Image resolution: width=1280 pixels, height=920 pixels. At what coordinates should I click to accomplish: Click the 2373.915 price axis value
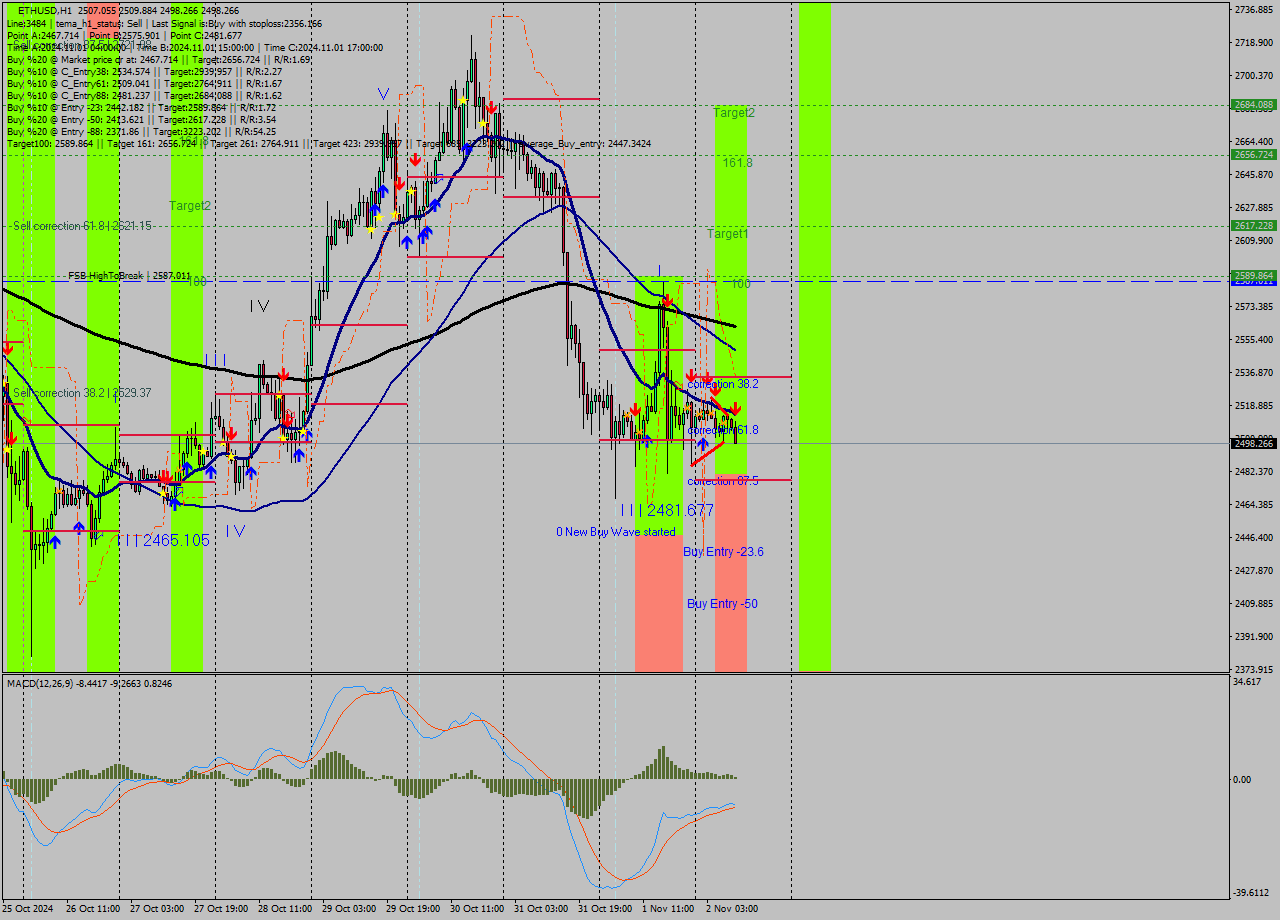pyautogui.click(x=1254, y=669)
